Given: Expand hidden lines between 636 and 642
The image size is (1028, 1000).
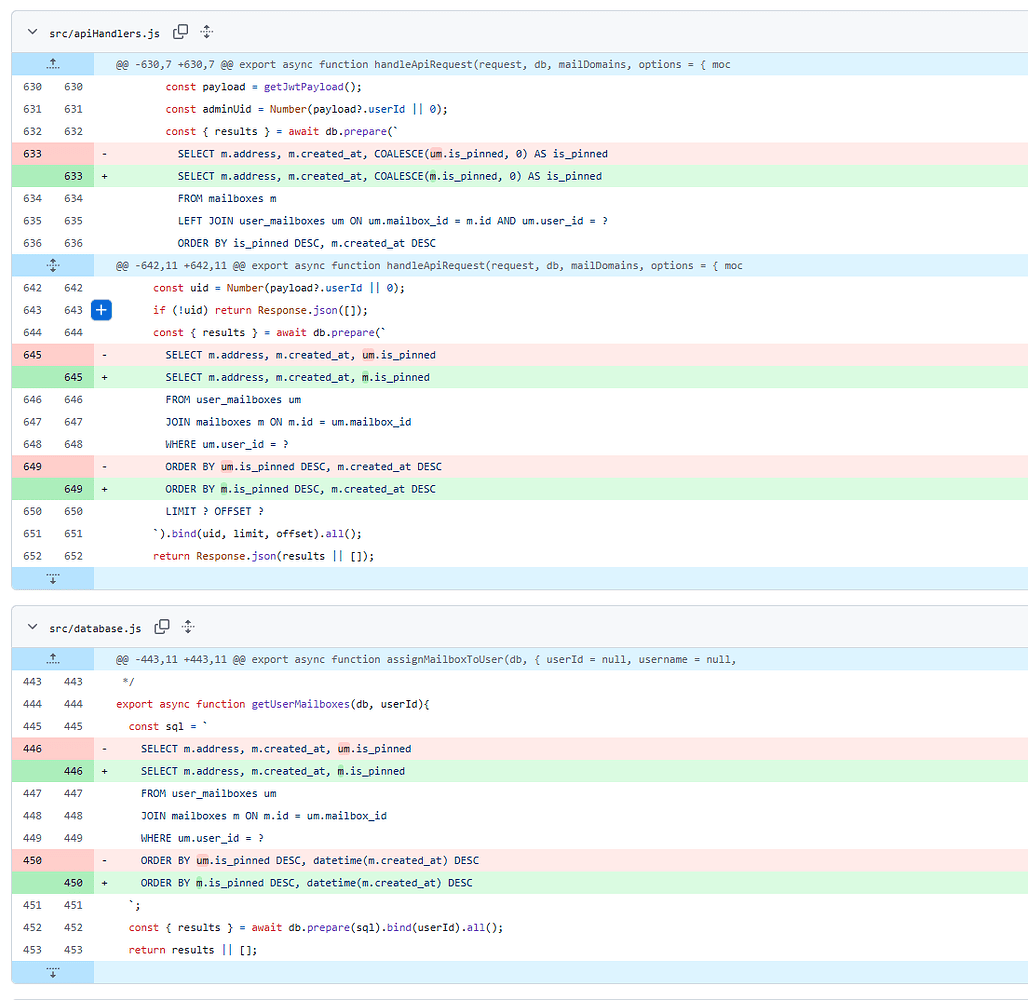Looking at the screenshot, I should click(x=53, y=266).
